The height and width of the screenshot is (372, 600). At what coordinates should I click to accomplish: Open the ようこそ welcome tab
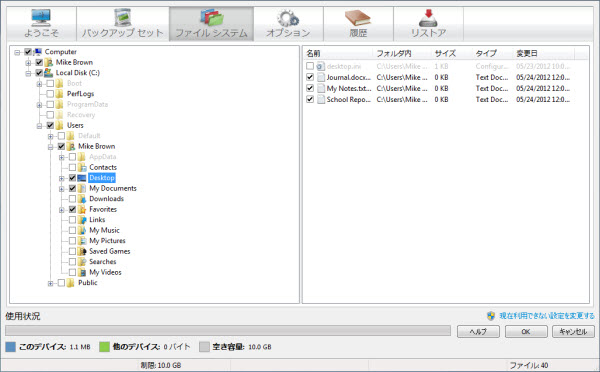coord(41,24)
